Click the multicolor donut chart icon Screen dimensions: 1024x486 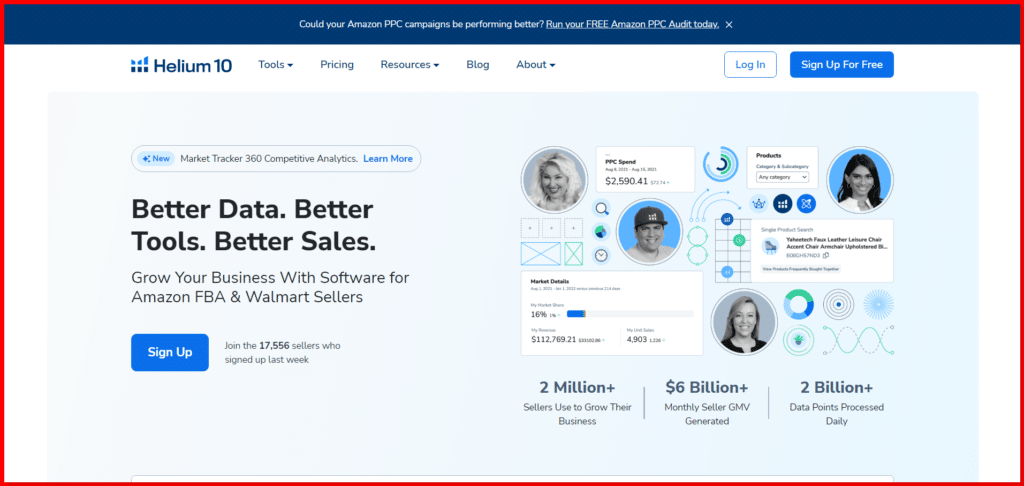(x=799, y=304)
